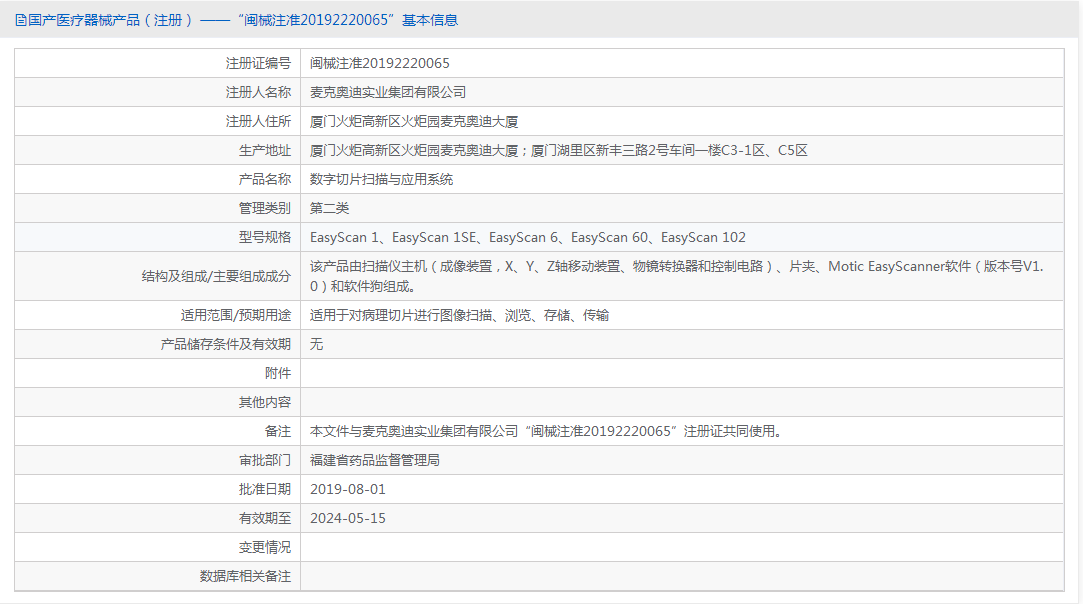Screen dimensions: 1083x604
Task: Select approval date 2019-08-01
Action: [347, 490]
